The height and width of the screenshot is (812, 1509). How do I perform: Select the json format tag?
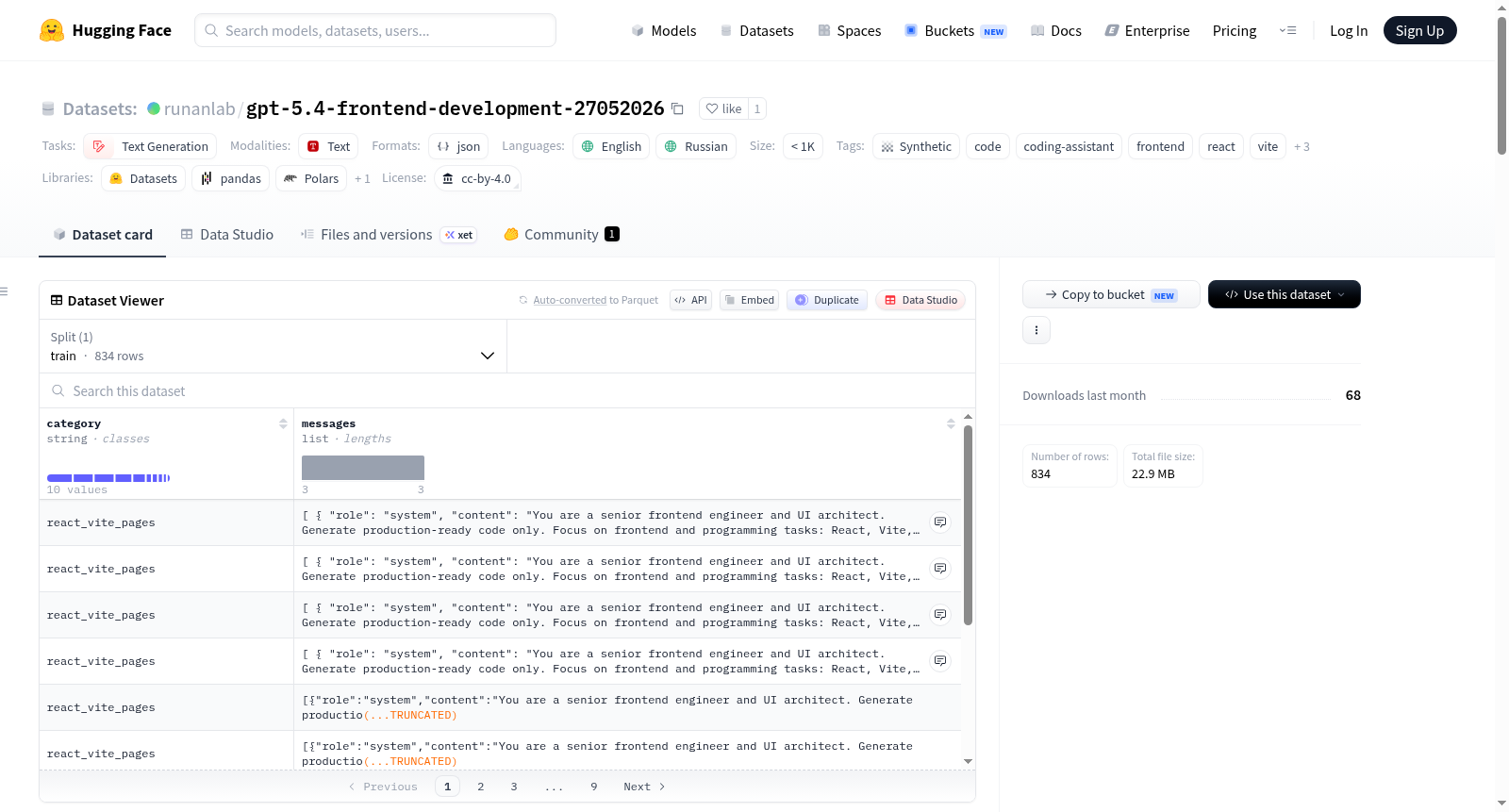pos(458,146)
